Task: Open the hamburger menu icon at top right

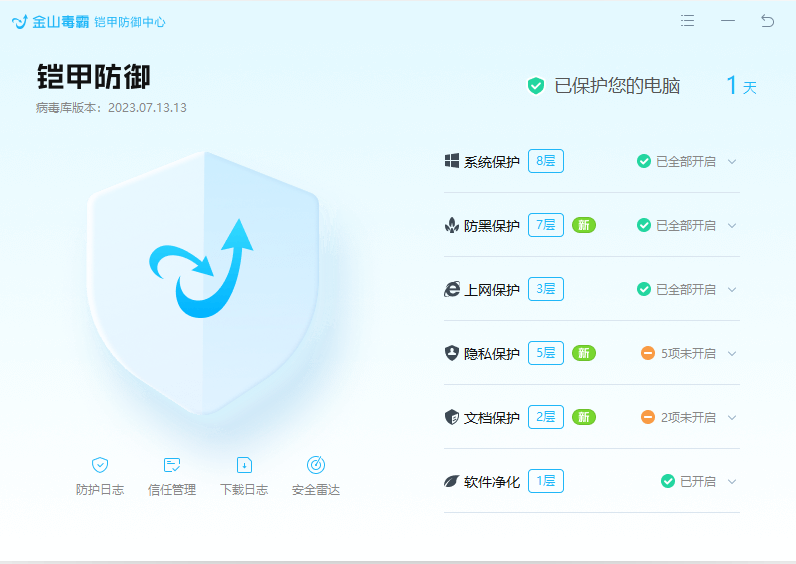Action: pyautogui.click(x=687, y=21)
